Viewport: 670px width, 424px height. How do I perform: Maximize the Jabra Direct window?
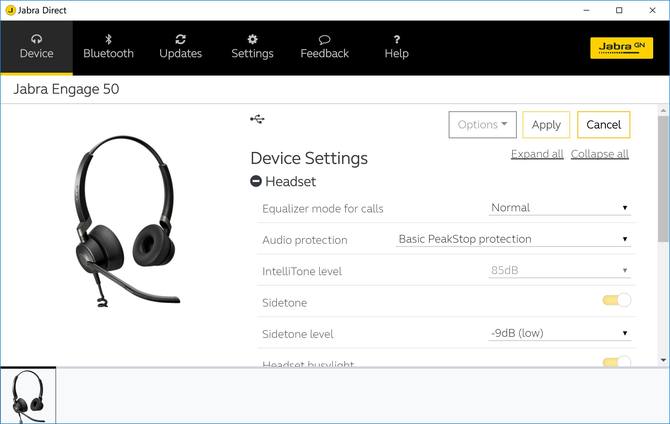pos(619,10)
